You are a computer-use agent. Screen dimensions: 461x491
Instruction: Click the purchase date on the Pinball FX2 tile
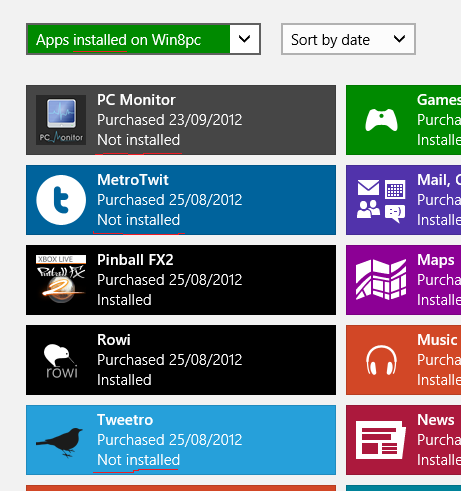tap(169, 280)
